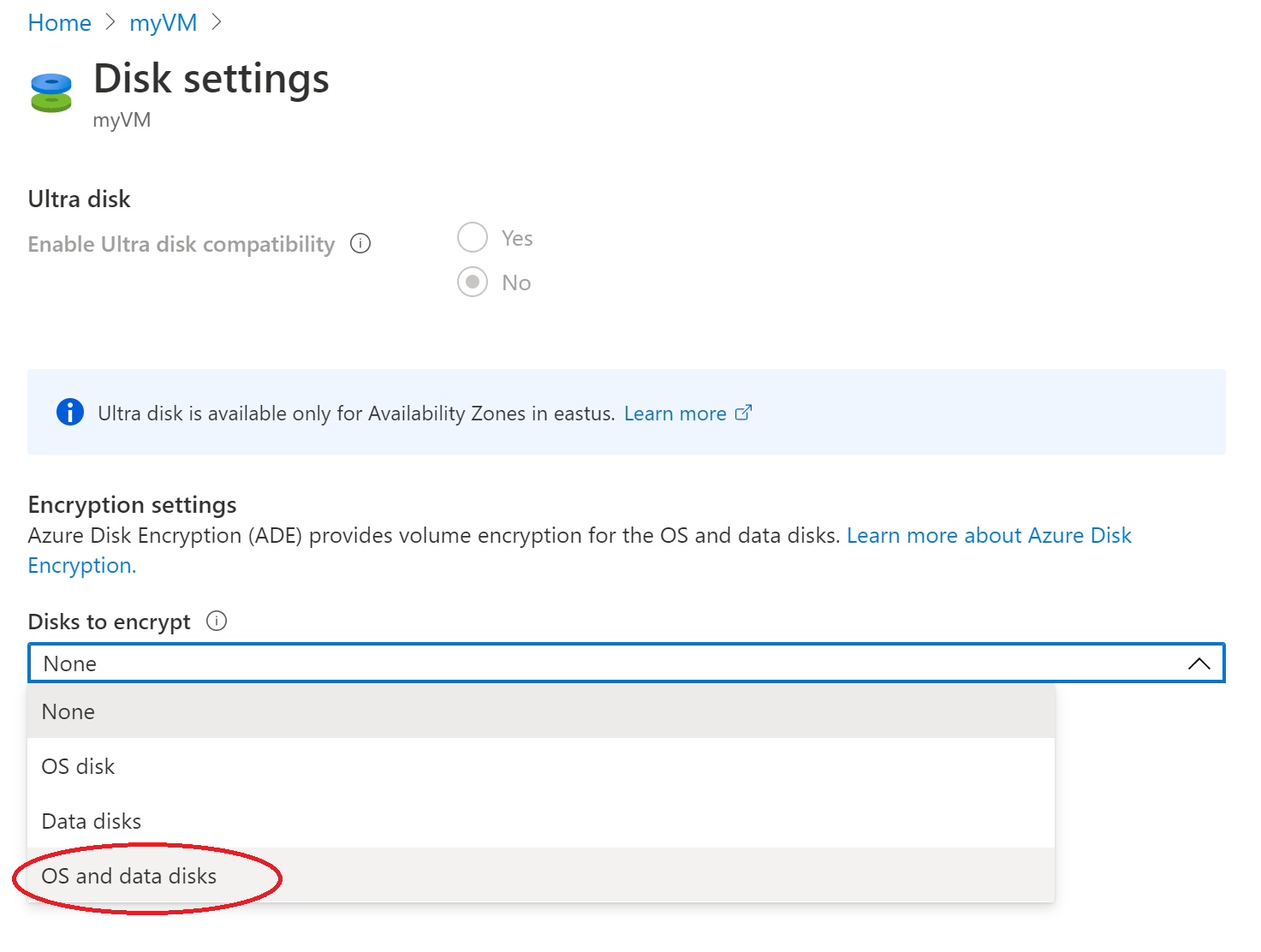This screenshot has width=1261, height=952.
Task: Click the blue info icon in the banner
Action: (70, 412)
